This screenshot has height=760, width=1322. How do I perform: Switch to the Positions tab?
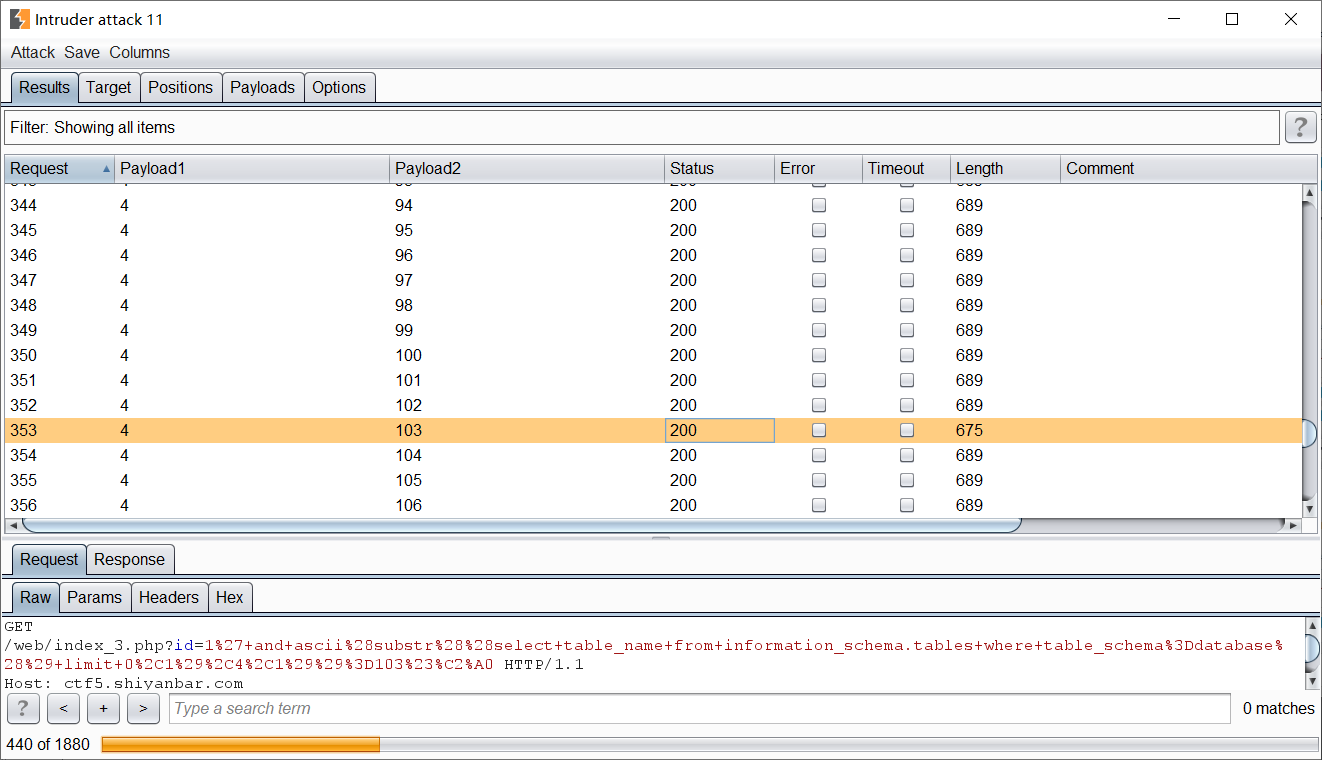click(x=181, y=87)
